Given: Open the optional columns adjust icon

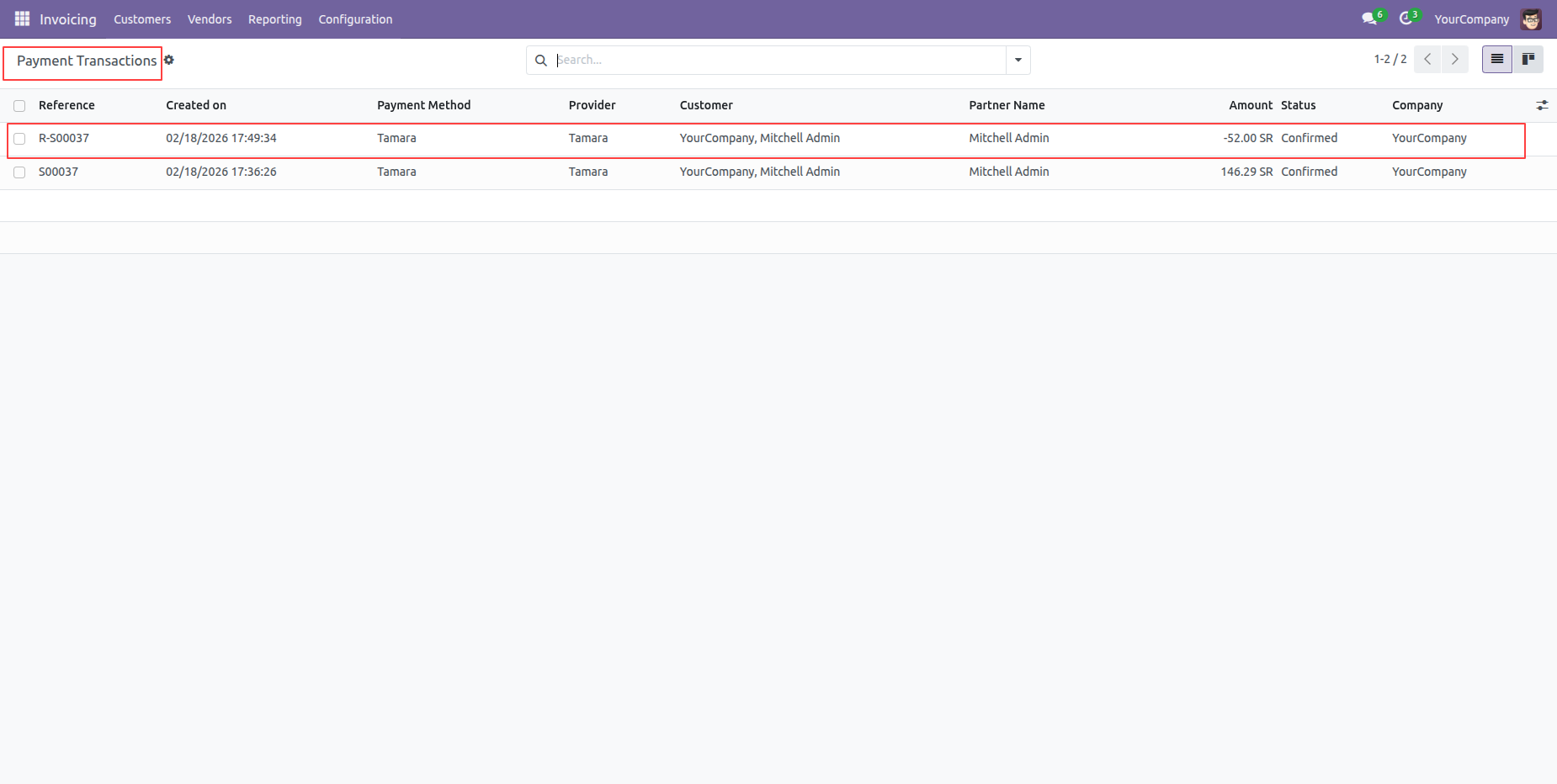Looking at the screenshot, I should [x=1542, y=105].
